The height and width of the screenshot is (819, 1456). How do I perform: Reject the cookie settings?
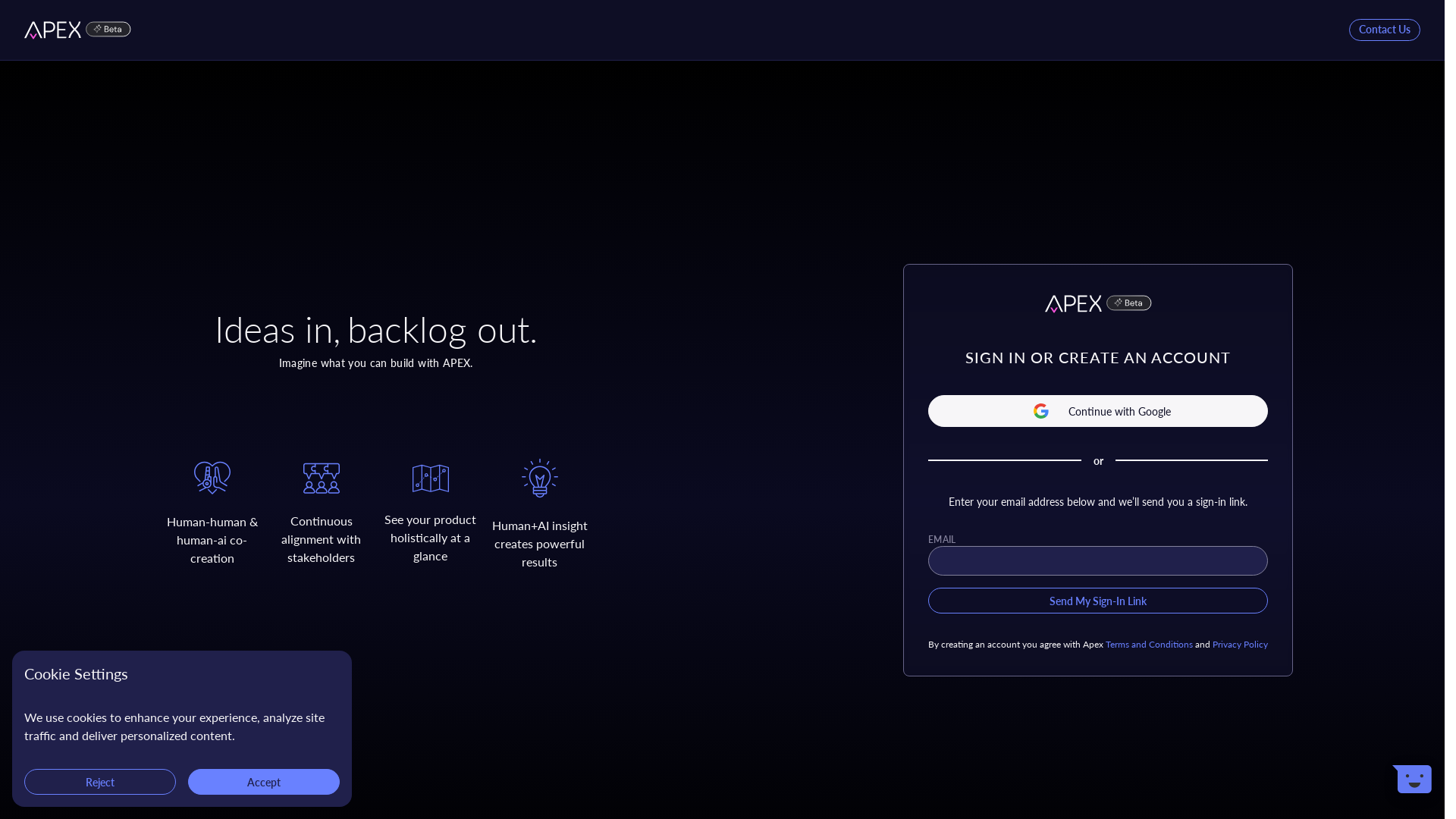tap(99, 782)
